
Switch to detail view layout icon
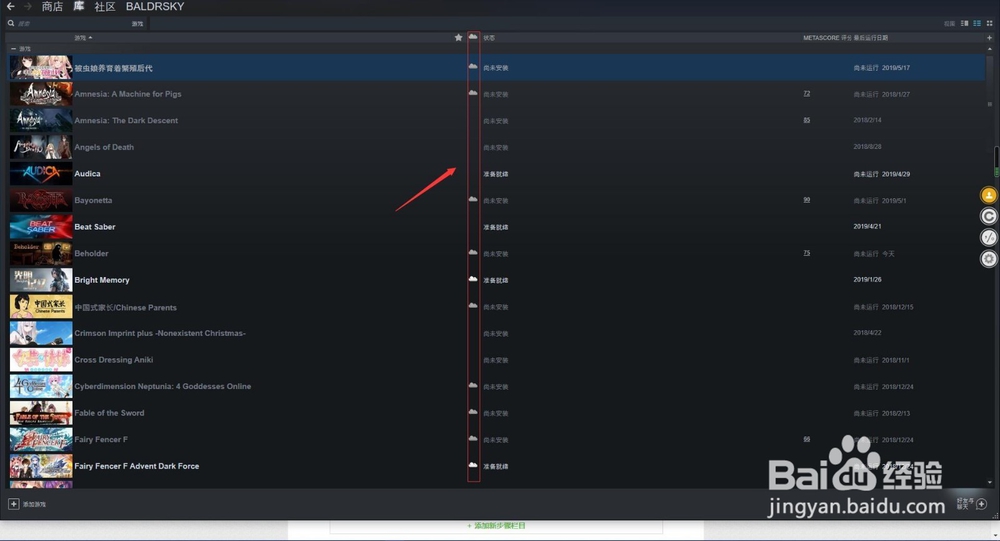[x=964, y=24]
